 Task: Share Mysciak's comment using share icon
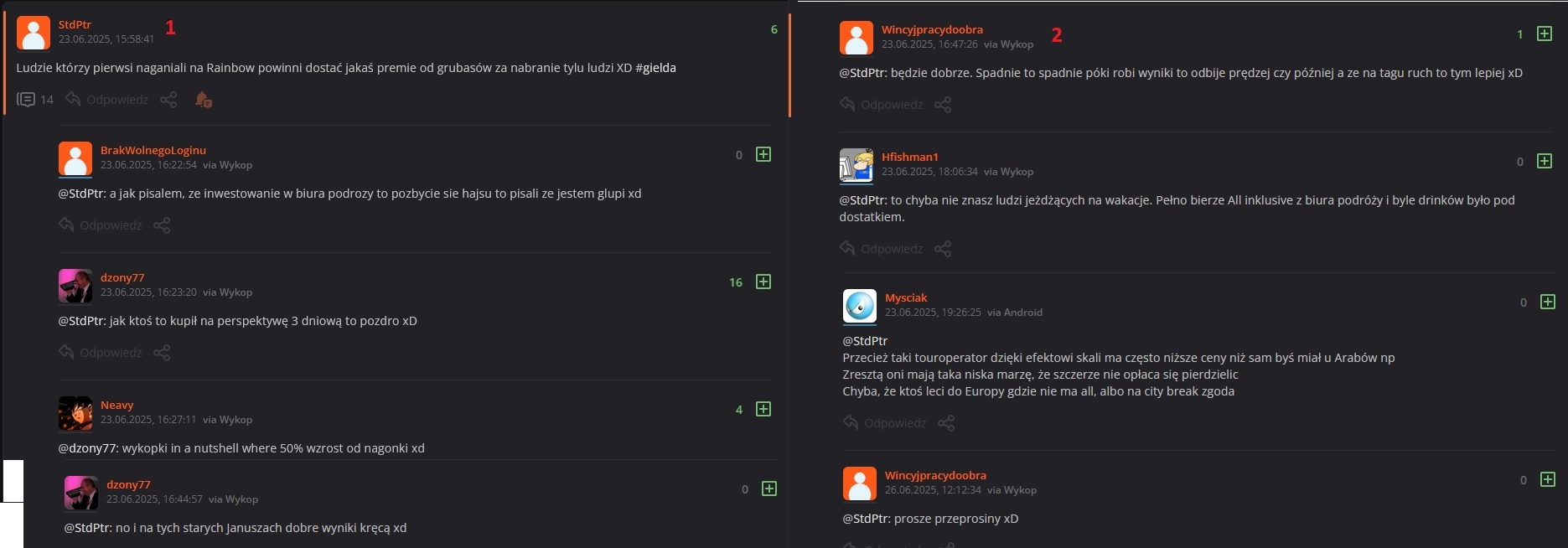point(946,423)
